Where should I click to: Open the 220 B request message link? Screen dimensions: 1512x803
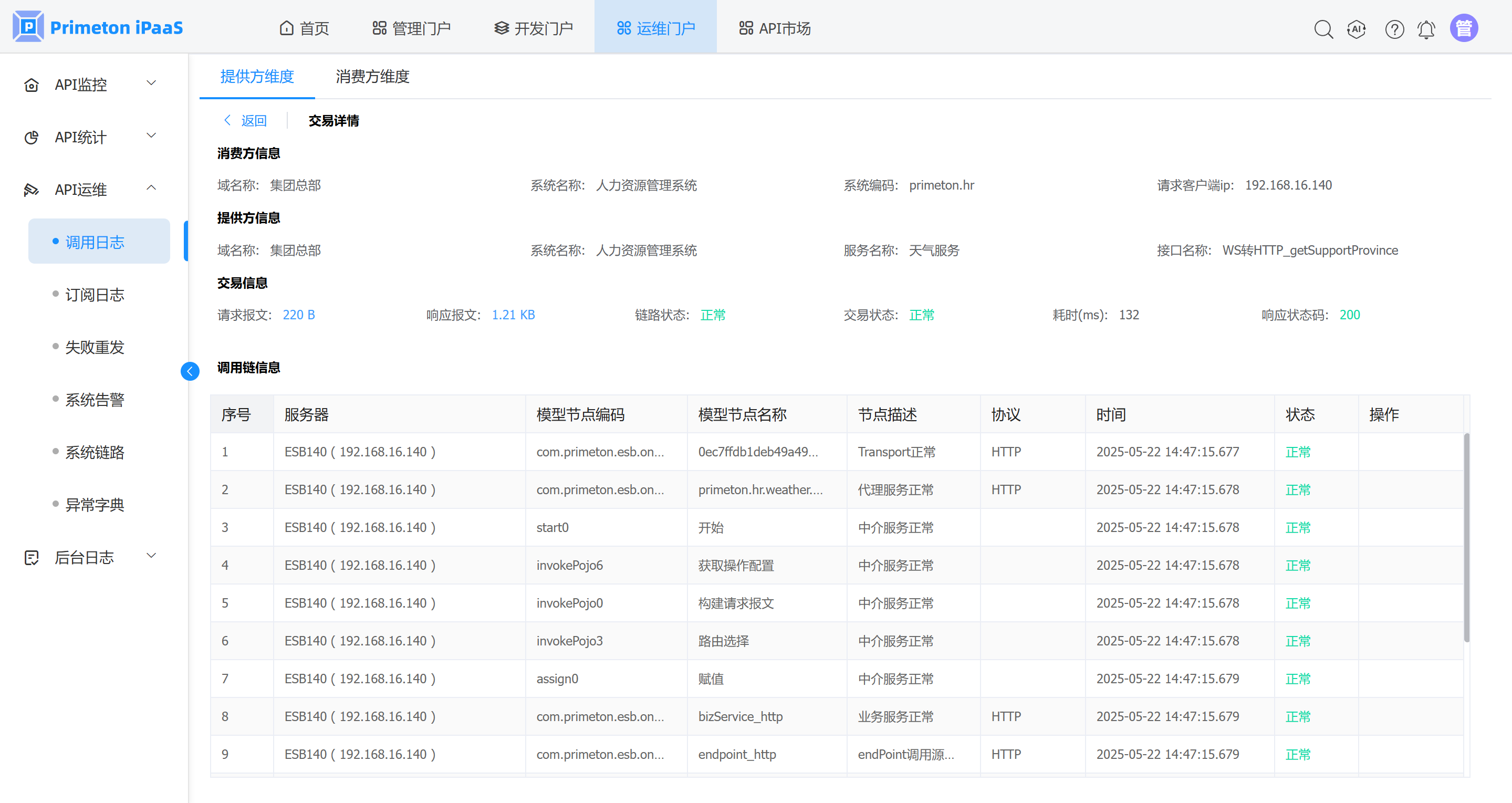(299, 315)
